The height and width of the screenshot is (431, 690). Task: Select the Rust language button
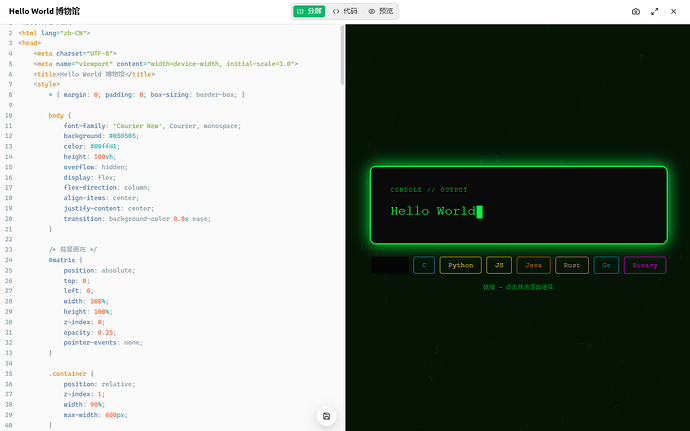572,265
